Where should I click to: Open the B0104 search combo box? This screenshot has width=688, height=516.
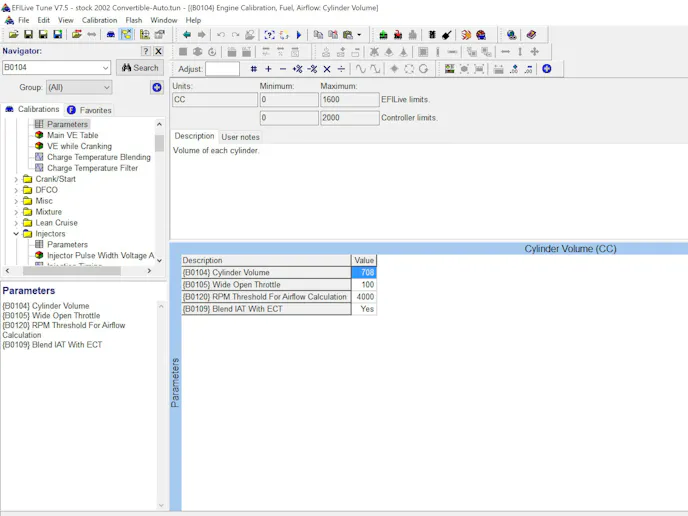tap(105, 68)
